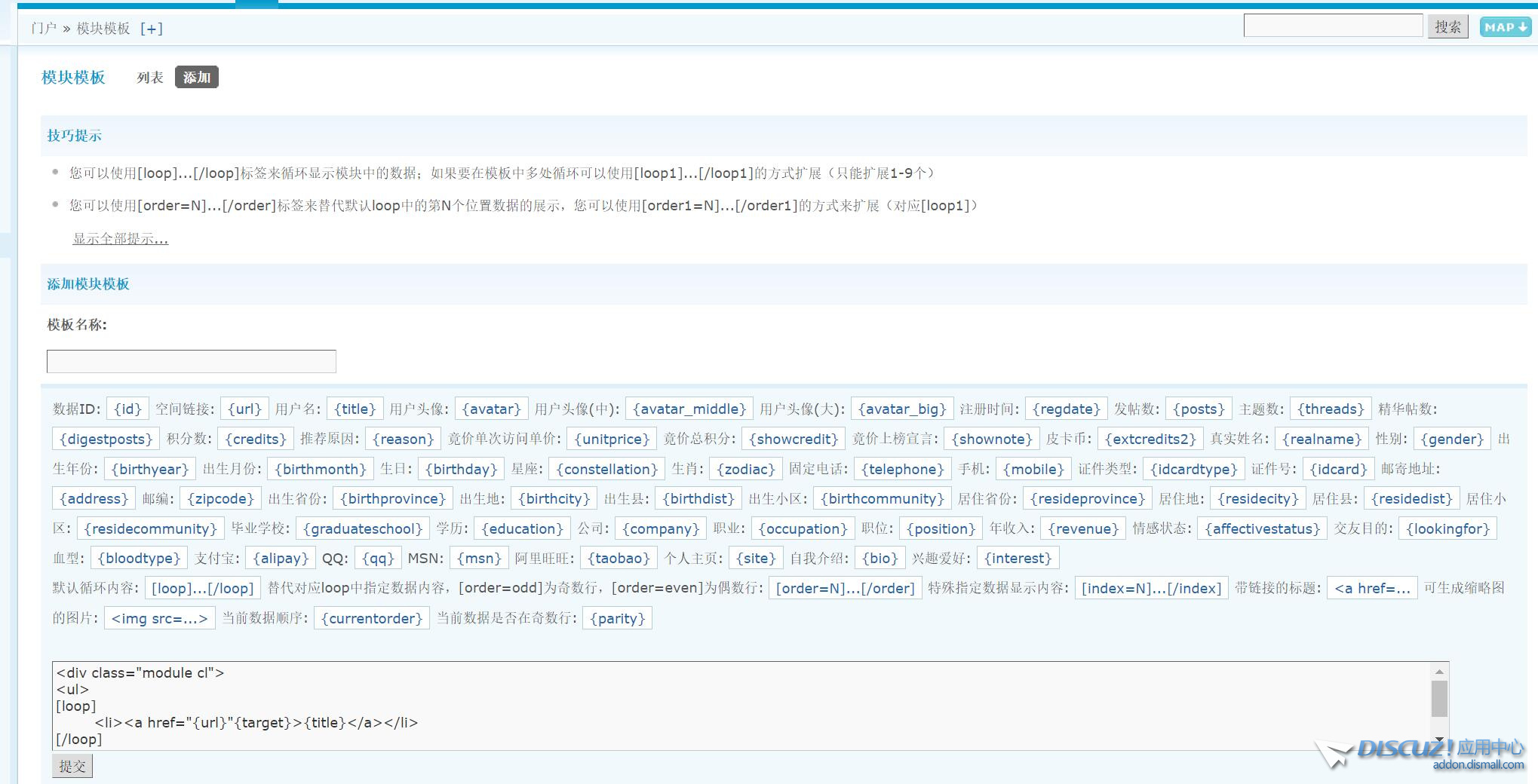Image resolution: width=1538 pixels, height=784 pixels.
Task: Insert the {url} tag
Action: pos(244,409)
